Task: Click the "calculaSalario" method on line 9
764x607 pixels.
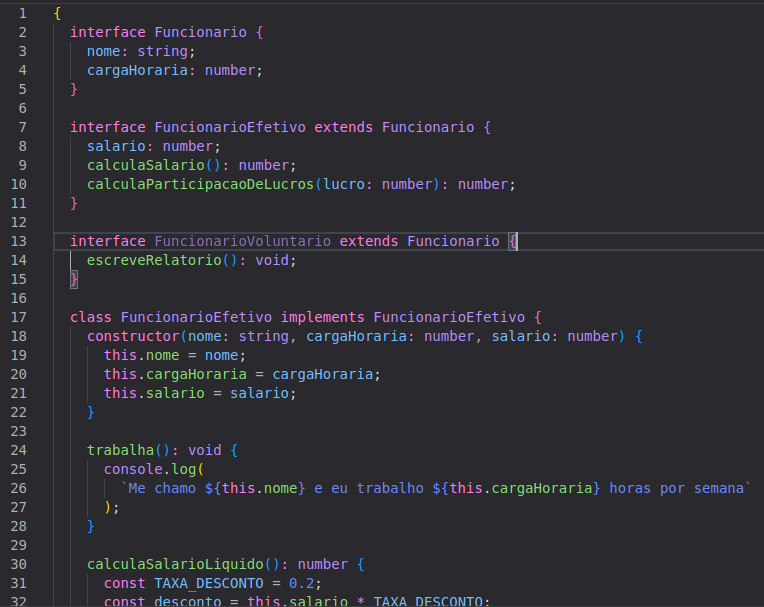Action: tap(146, 165)
